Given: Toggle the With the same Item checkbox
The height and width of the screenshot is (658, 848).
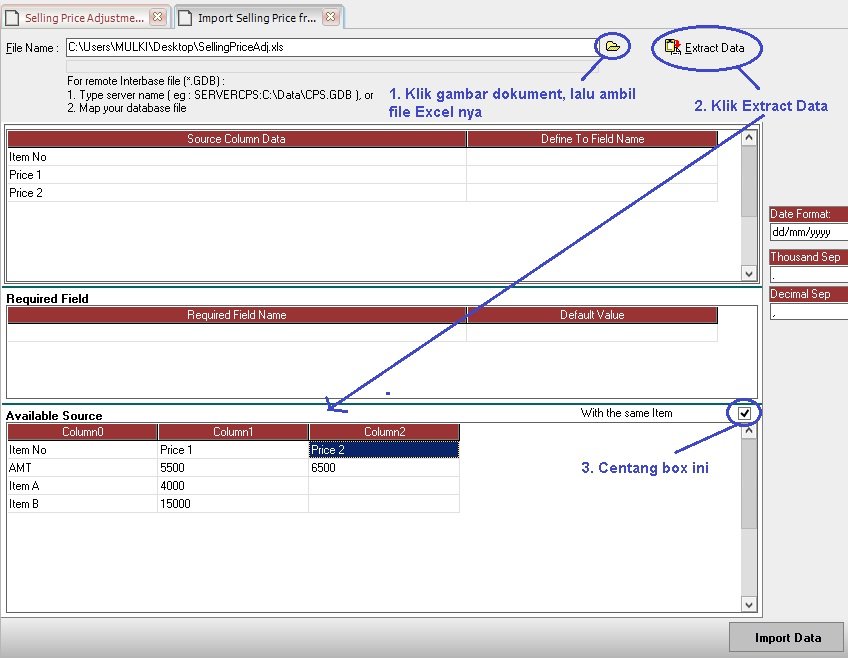Looking at the screenshot, I should (744, 413).
